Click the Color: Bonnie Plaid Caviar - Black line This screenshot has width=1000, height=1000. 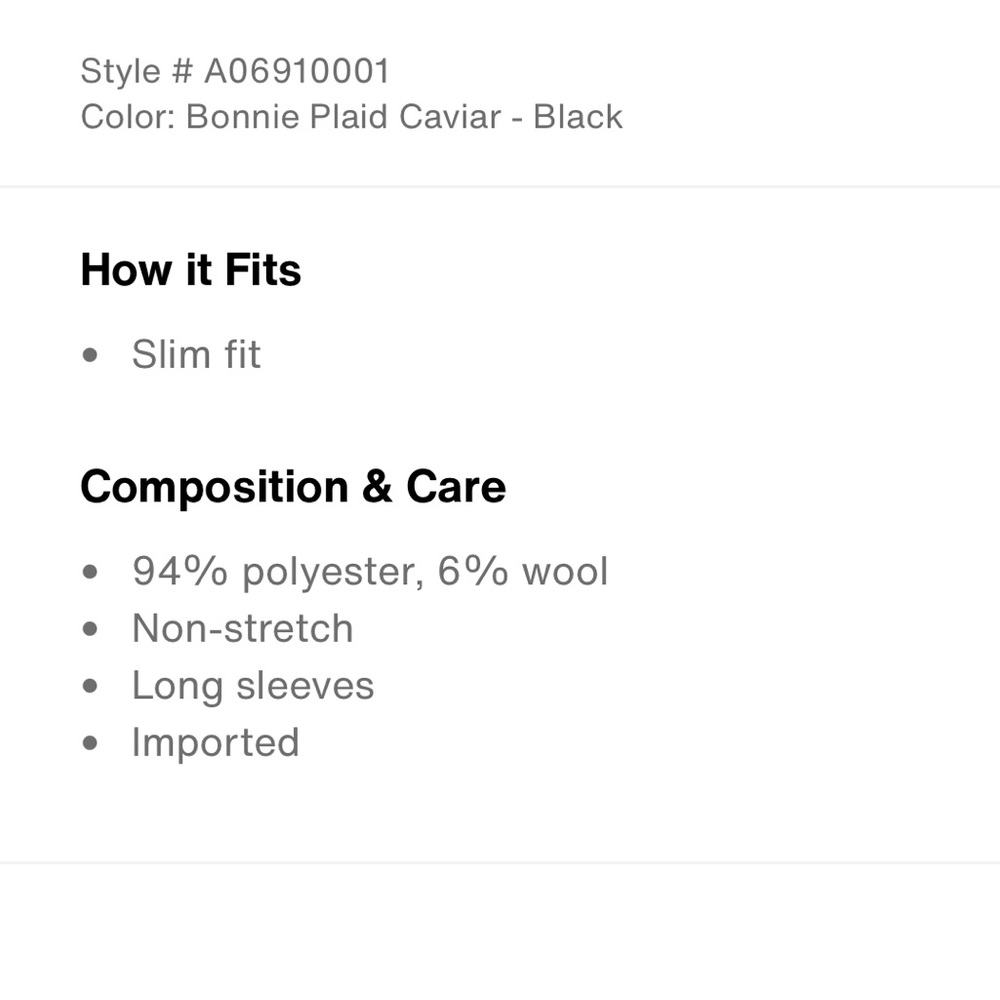point(351,117)
